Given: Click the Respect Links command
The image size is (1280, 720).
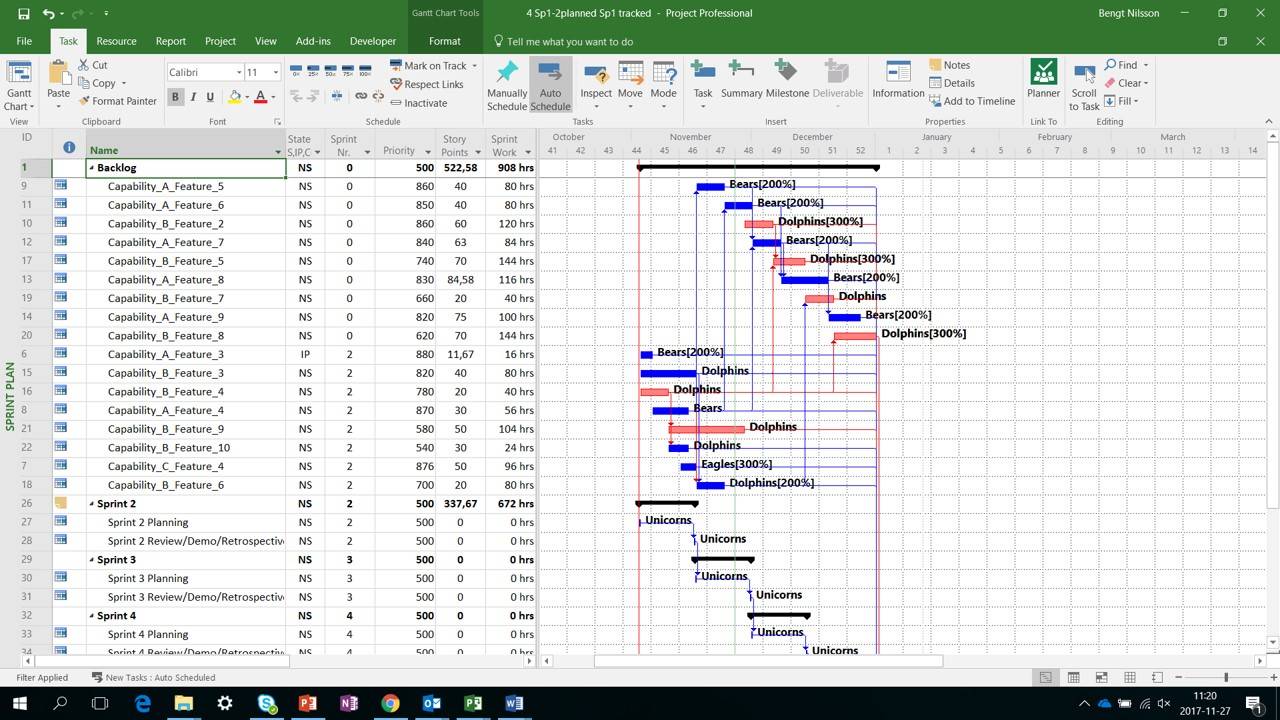Looking at the screenshot, I should pos(426,85).
